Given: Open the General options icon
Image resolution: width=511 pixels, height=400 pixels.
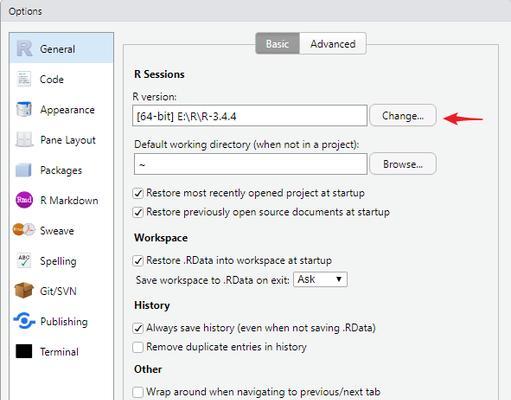Looking at the screenshot, I should click(24, 49).
